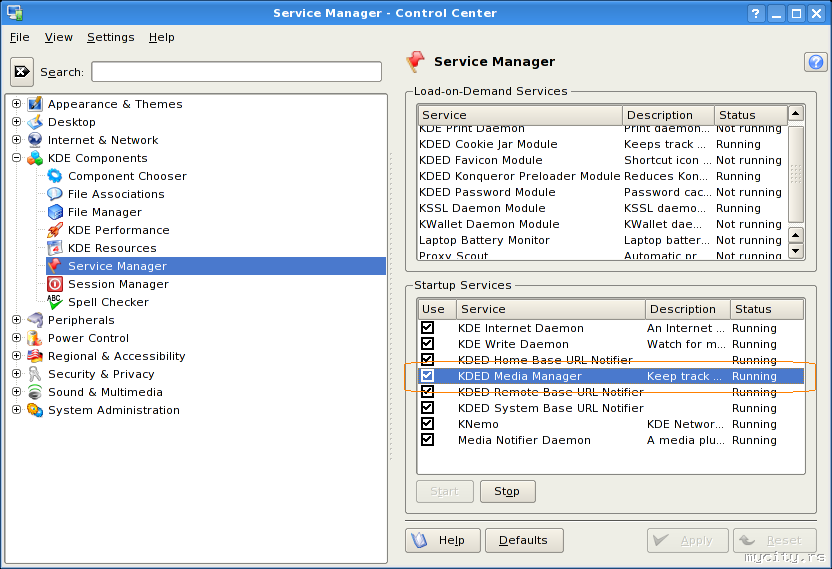Sort startup services by Service column
This screenshot has width=832, height=569.
click(x=551, y=309)
